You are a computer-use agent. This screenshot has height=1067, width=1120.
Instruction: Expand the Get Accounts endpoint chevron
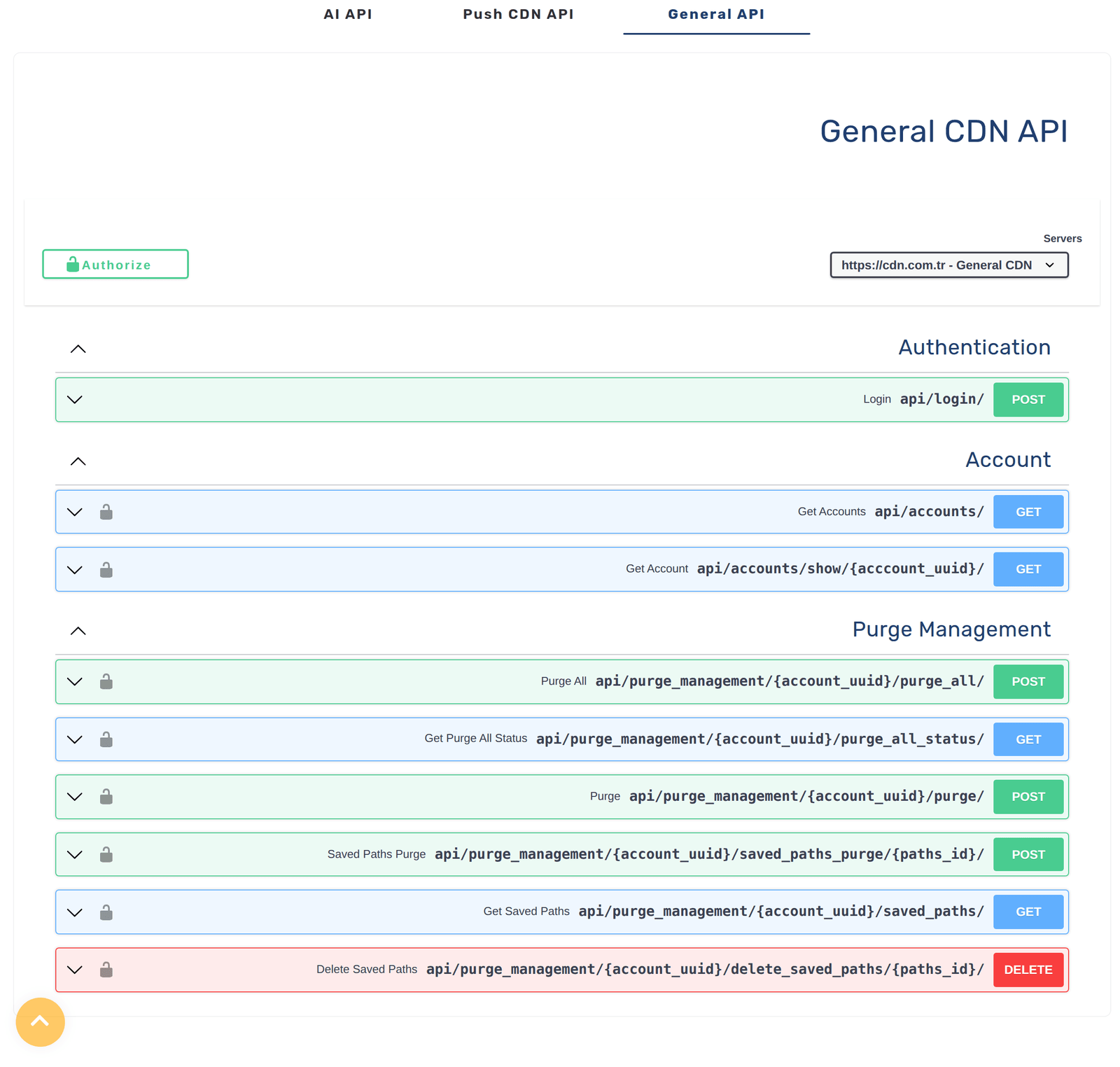tap(75, 512)
